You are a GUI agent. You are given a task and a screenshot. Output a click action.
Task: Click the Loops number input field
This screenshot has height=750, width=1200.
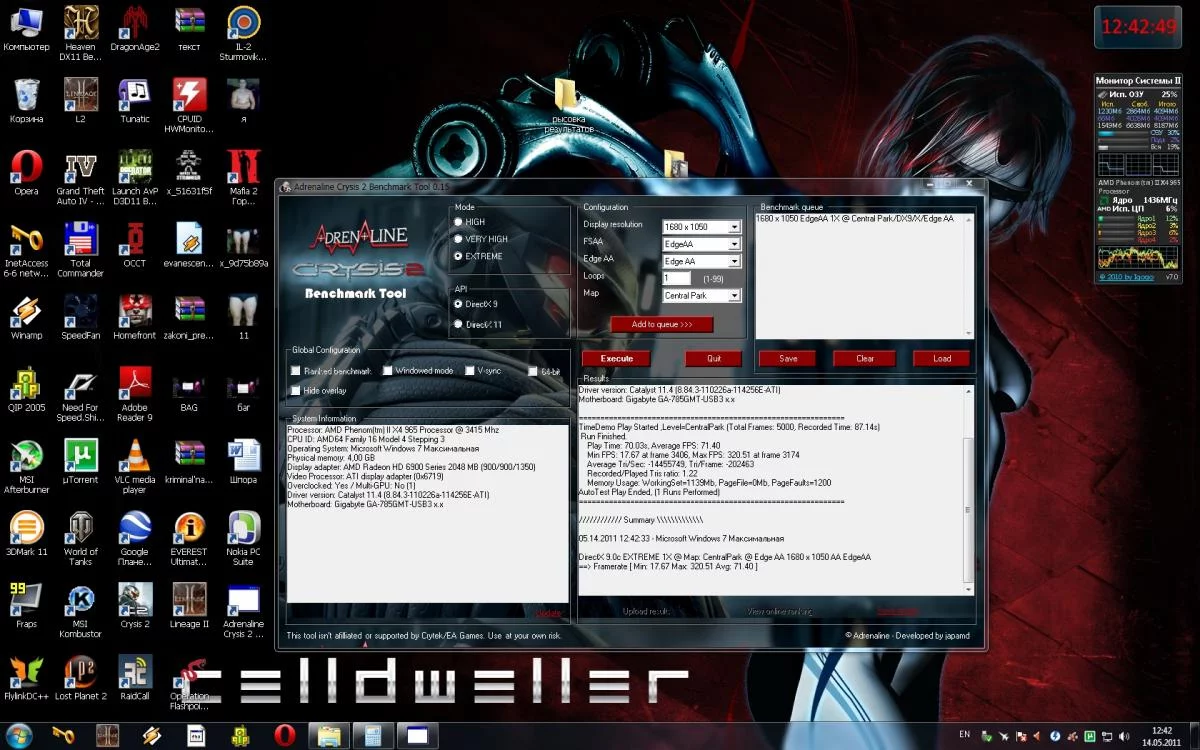(x=677, y=278)
